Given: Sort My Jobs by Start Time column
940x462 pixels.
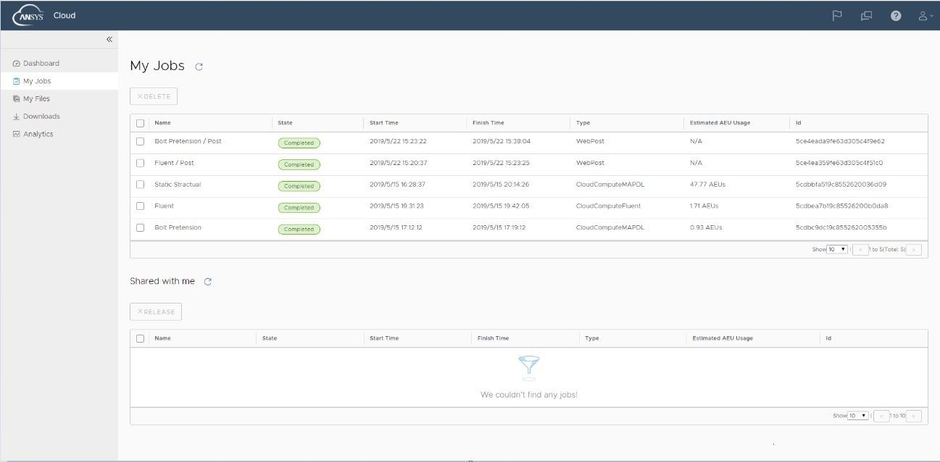Looking at the screenshot, I should click(384, 123).
